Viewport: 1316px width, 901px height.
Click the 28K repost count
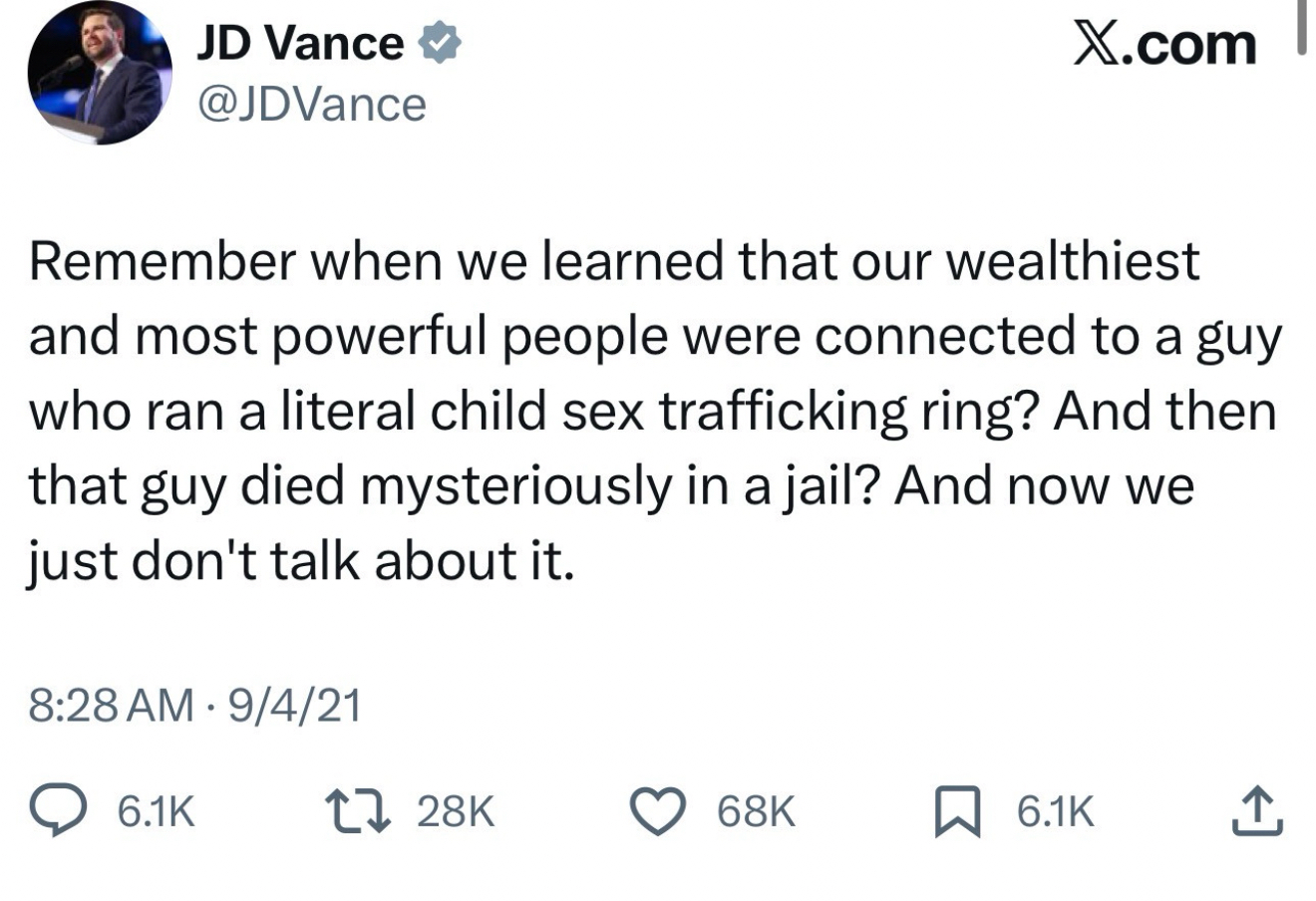pos(455,811)
